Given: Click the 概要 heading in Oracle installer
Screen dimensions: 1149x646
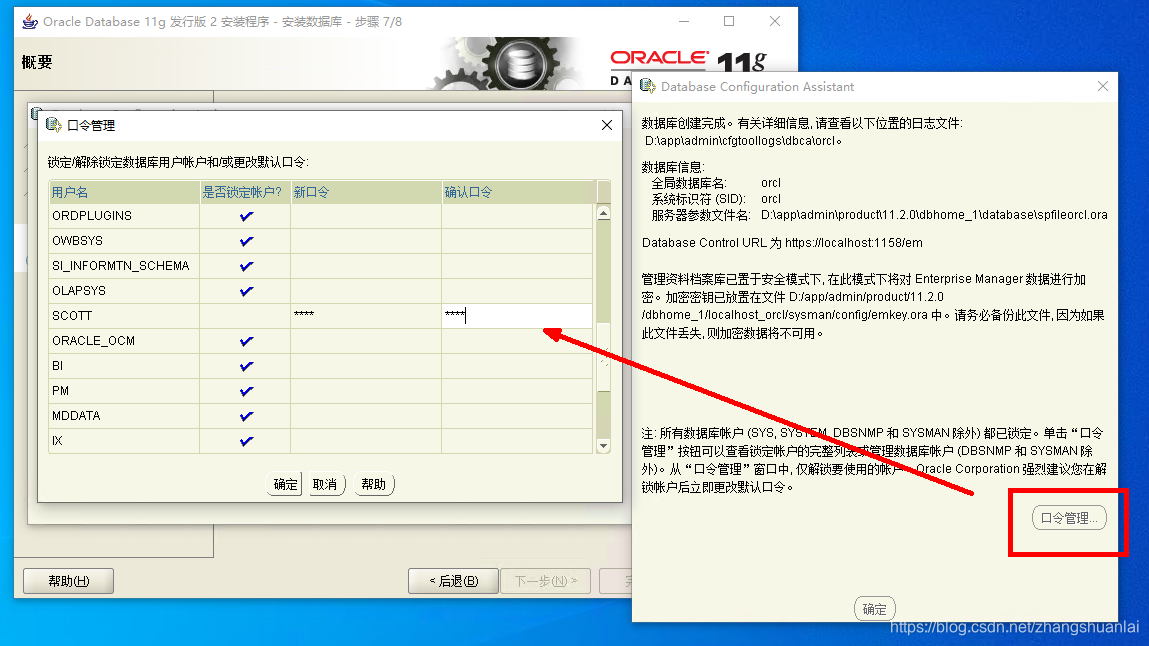Looking at the screenshot, I should point(37,62).
